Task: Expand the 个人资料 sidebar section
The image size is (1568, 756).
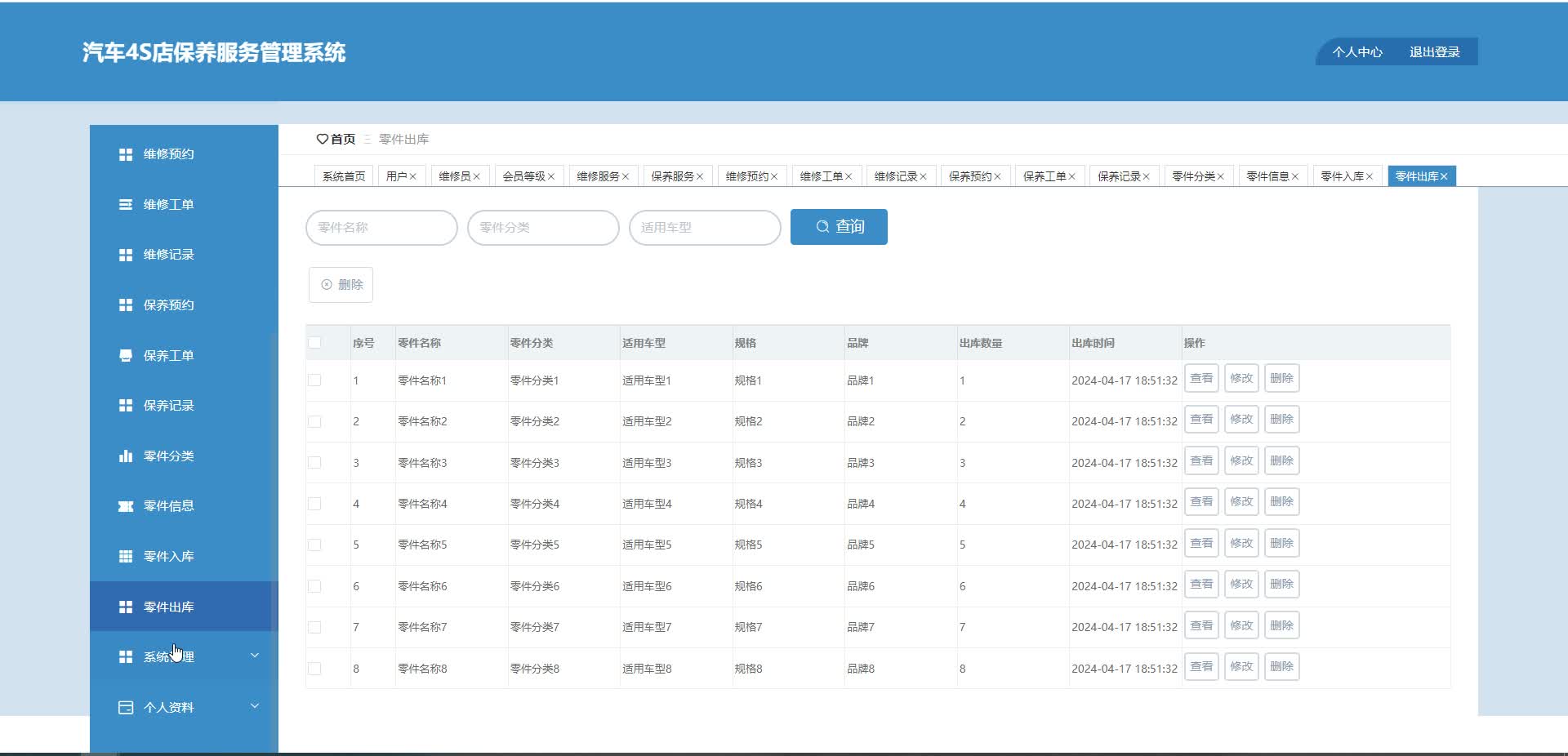Action: 254,707
